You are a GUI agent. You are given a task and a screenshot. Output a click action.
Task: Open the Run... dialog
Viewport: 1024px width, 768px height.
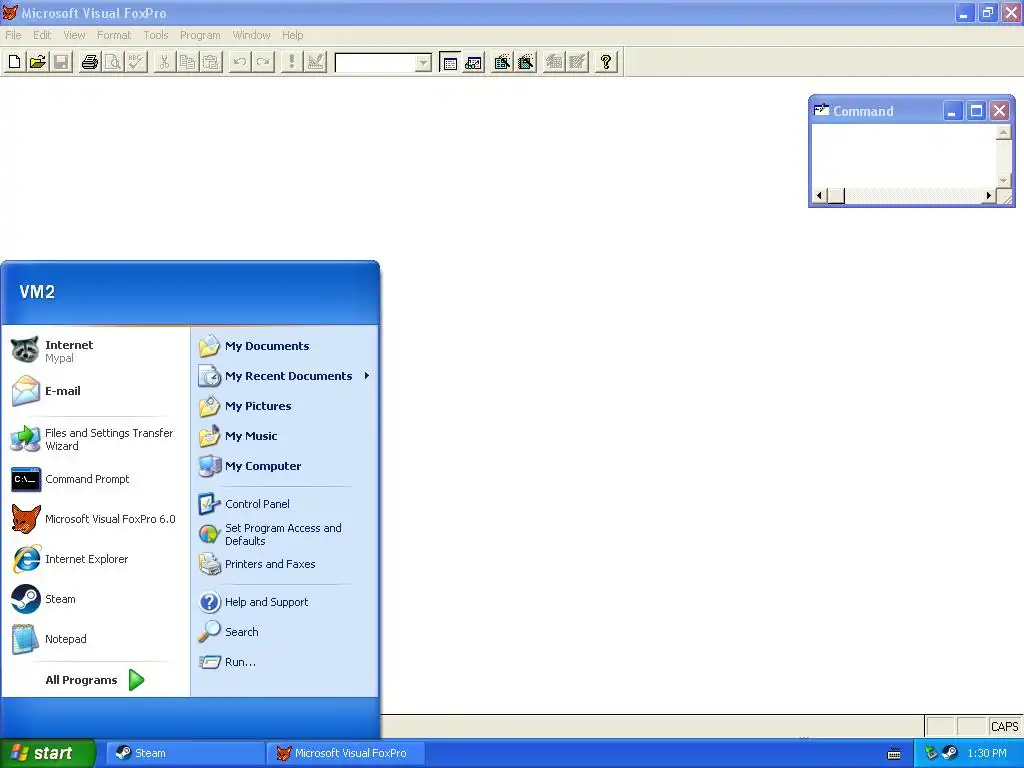click(x=285, y=662)
